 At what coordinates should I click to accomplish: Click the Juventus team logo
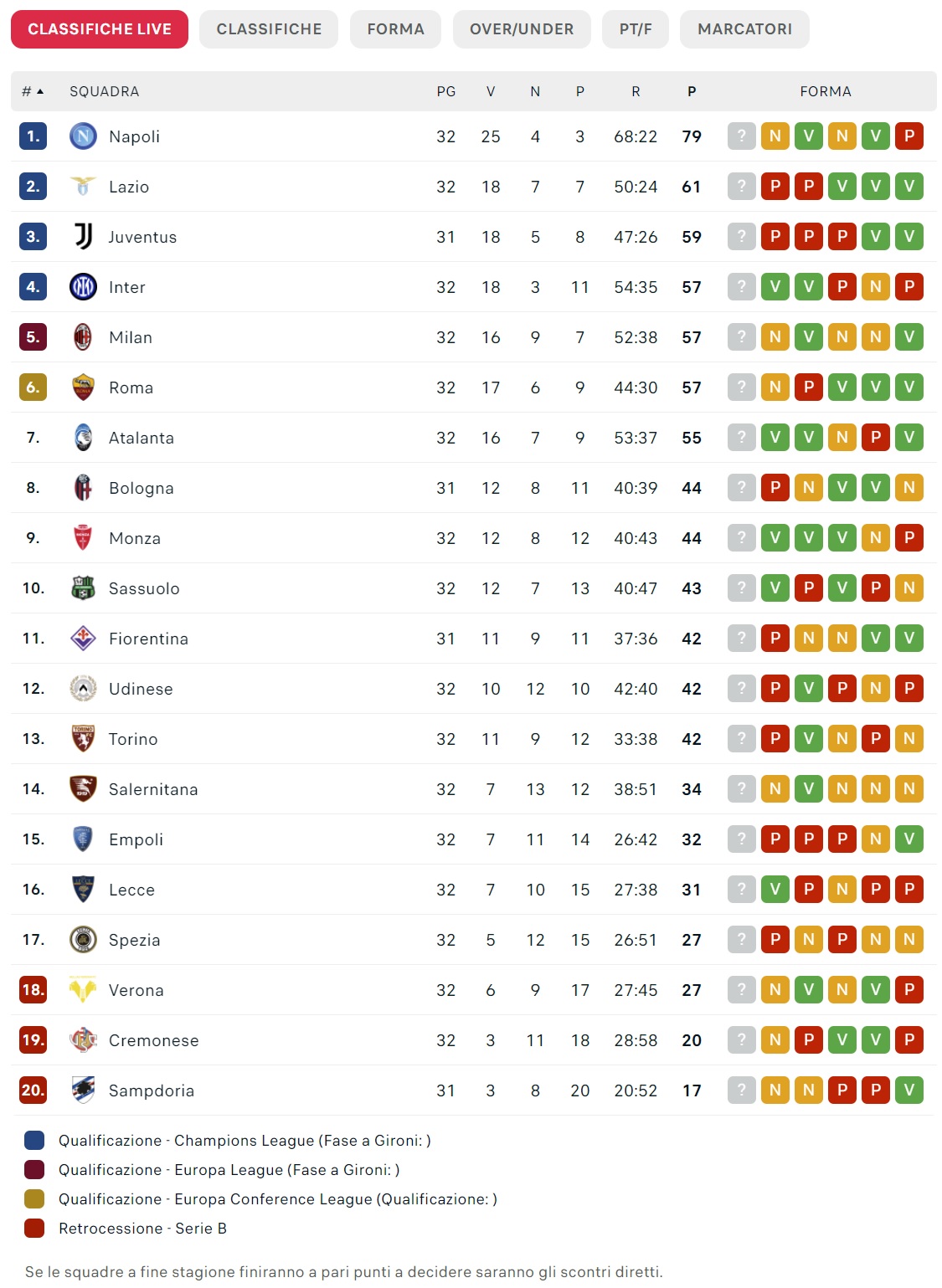tap(83, 237)
